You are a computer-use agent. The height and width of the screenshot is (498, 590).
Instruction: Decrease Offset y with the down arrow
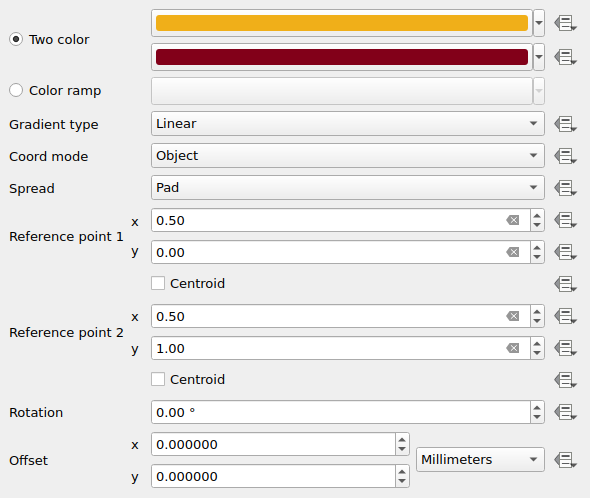coord(402,481)
